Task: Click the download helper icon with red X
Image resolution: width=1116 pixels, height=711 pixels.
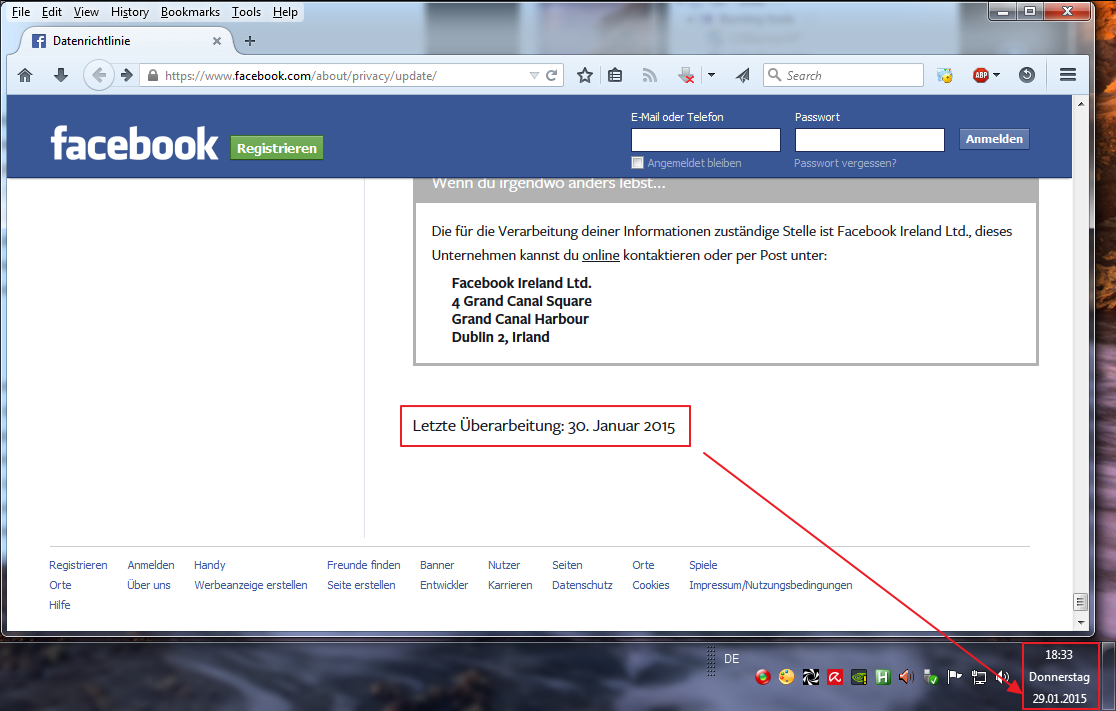Action: tap(686, 75)
